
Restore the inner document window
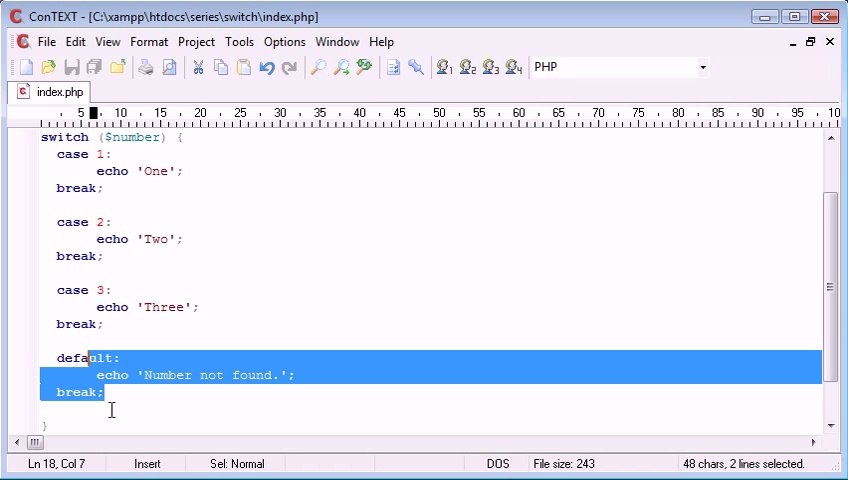point(810,42)
